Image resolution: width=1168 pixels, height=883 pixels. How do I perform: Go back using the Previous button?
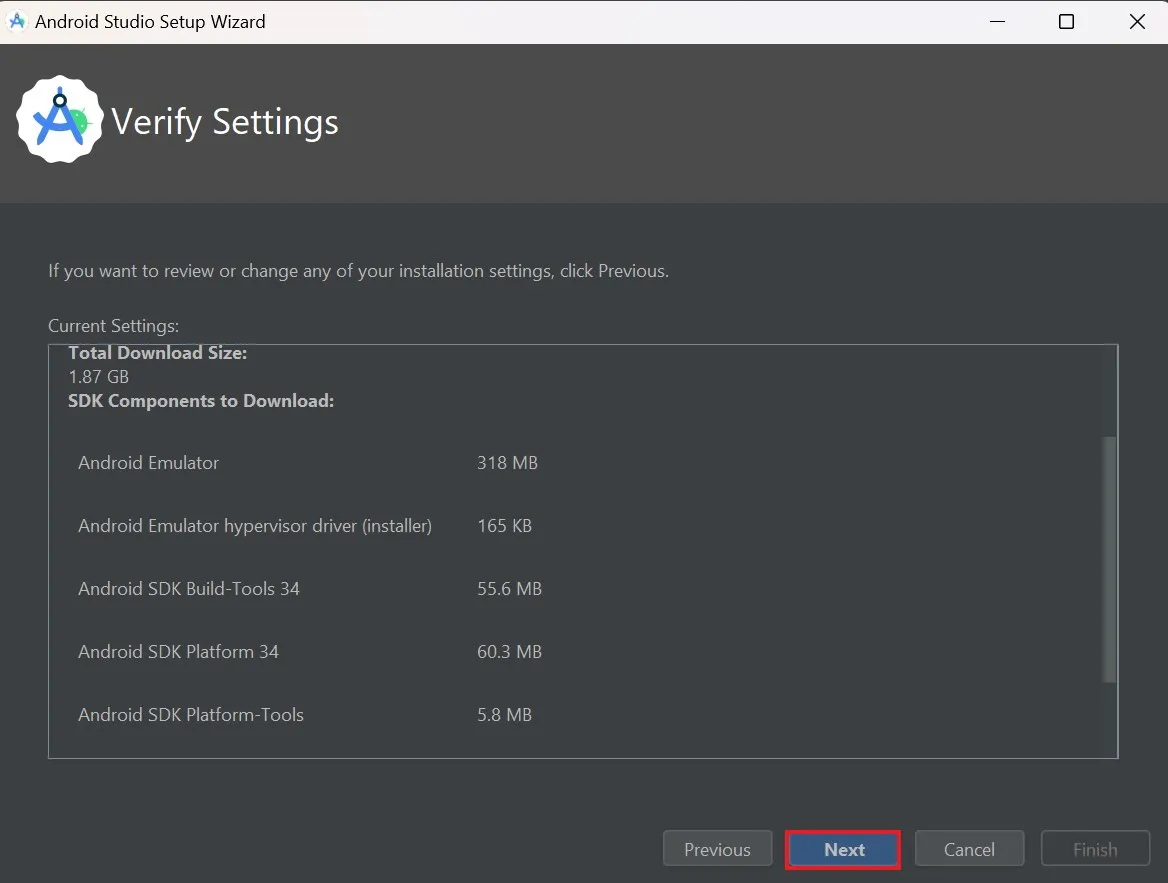click(x=717, y=848)
